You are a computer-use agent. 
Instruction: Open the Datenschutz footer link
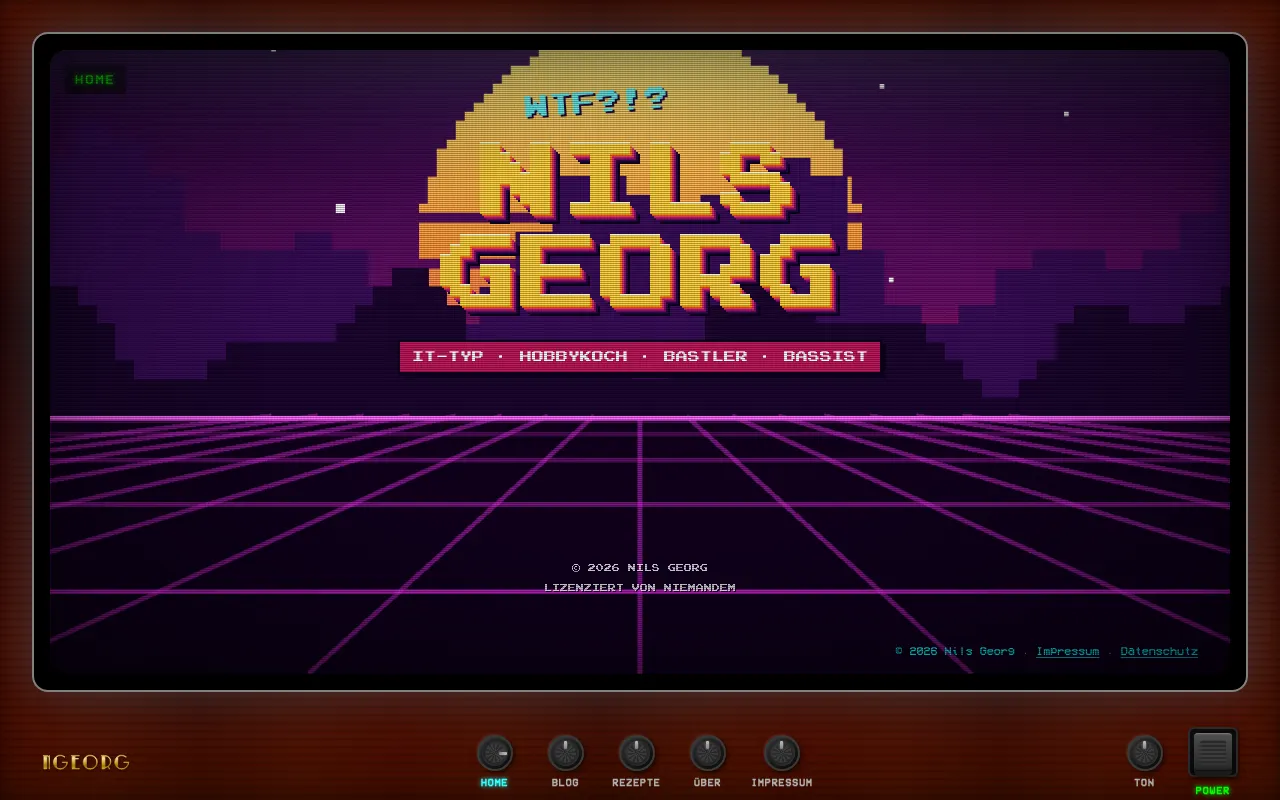pyautogui.click(x=1159, y=651)
